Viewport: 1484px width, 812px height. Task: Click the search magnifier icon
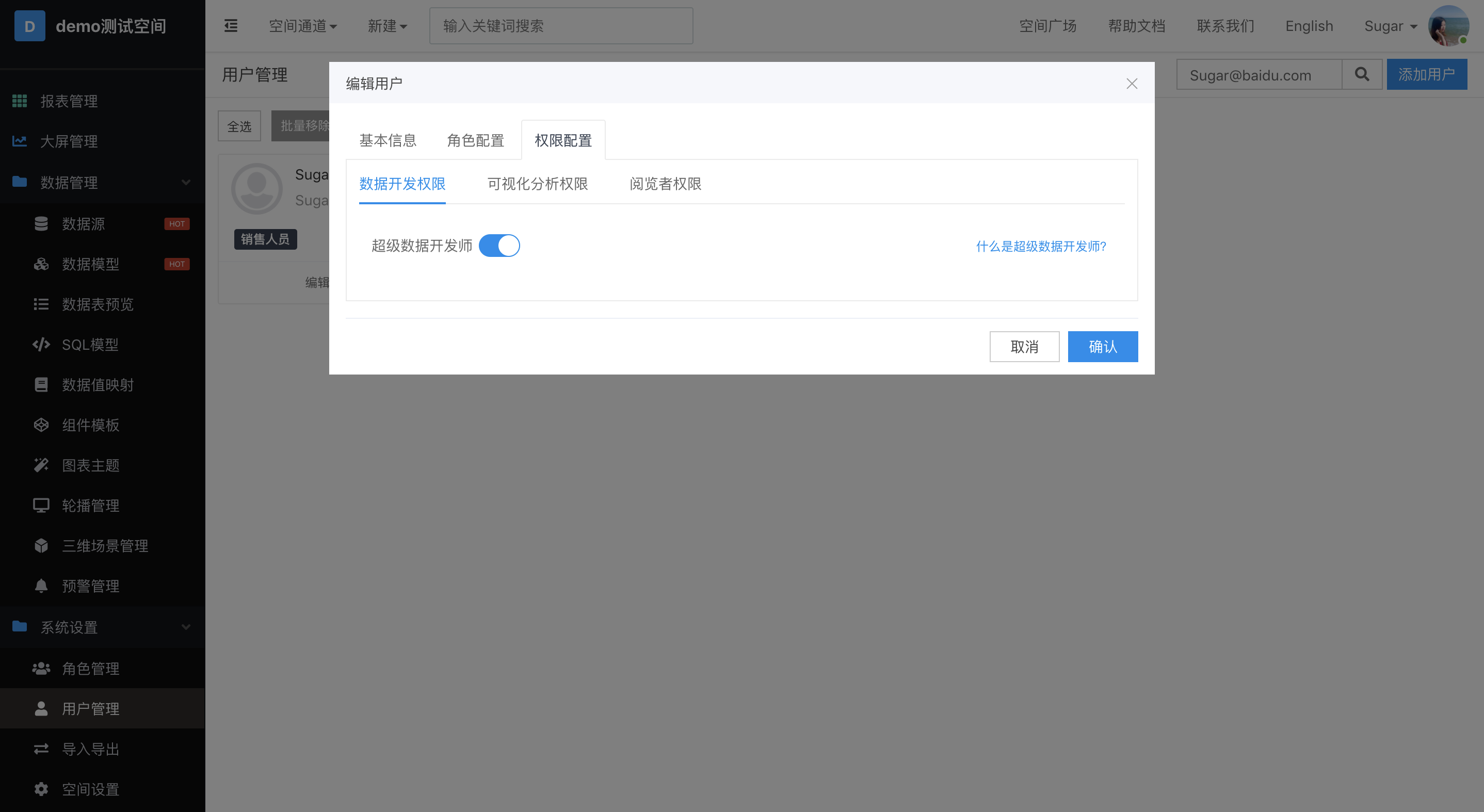[x=1362, y=74]
